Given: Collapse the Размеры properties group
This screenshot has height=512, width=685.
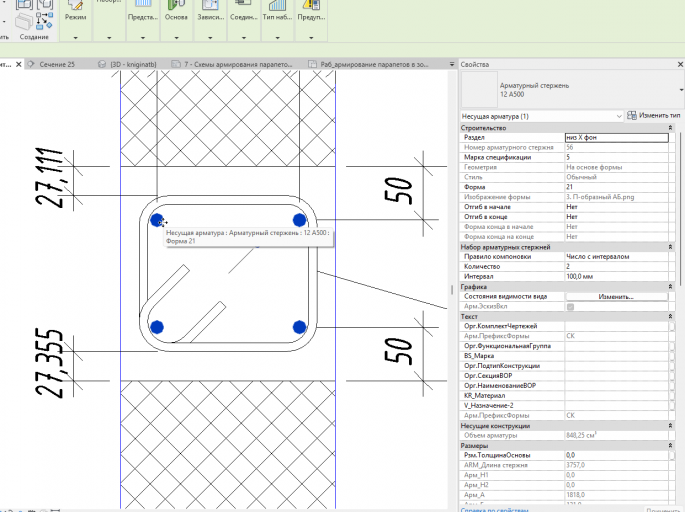Looking at the screenshot, I should [x=670, y=446].
